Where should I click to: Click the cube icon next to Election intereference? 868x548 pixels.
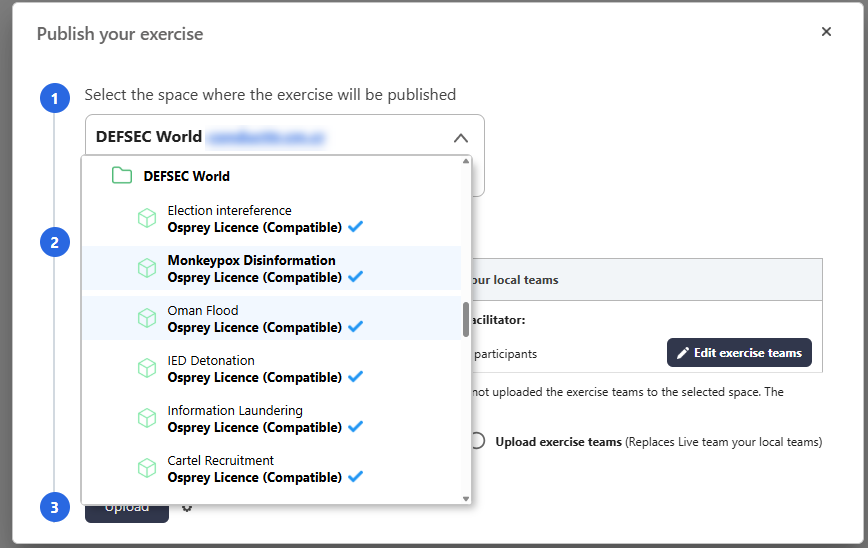(x=147, y=219)
